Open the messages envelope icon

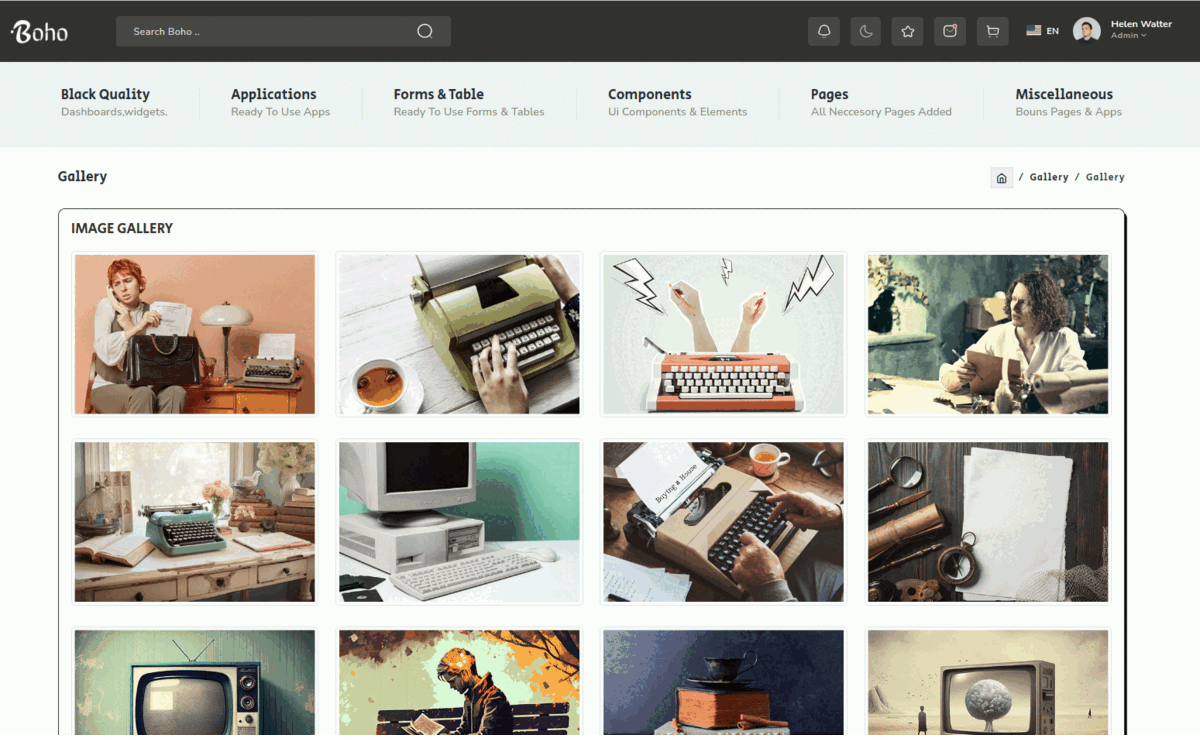950,31
